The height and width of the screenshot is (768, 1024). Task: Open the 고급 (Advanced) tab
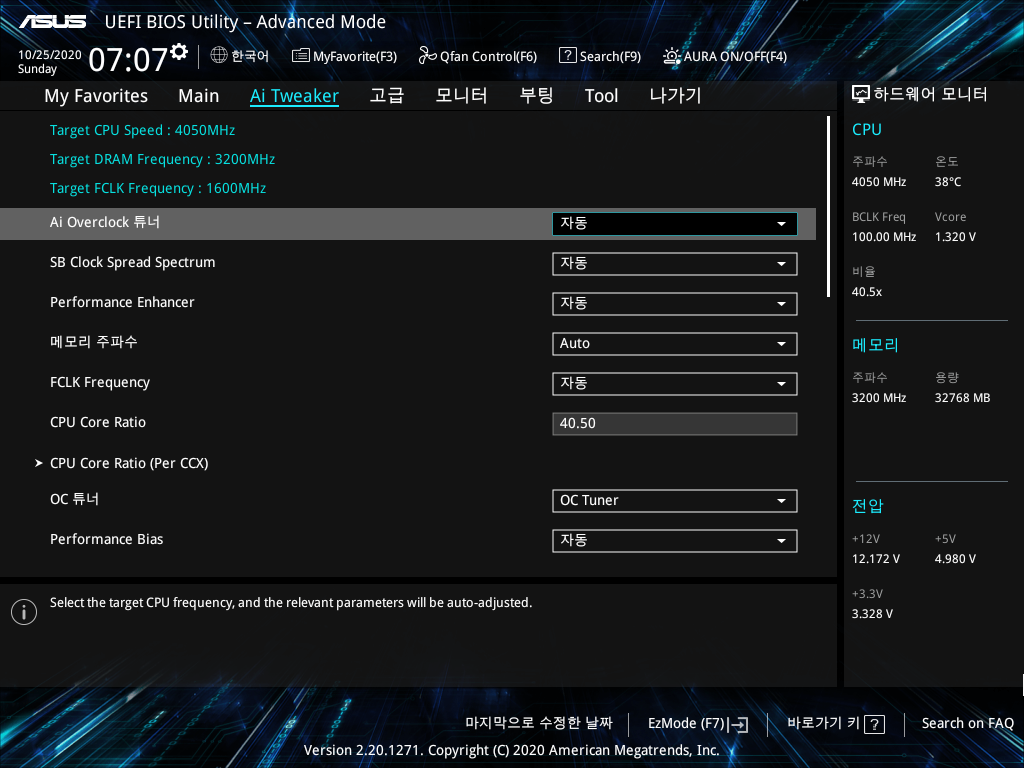coord(387,96)
